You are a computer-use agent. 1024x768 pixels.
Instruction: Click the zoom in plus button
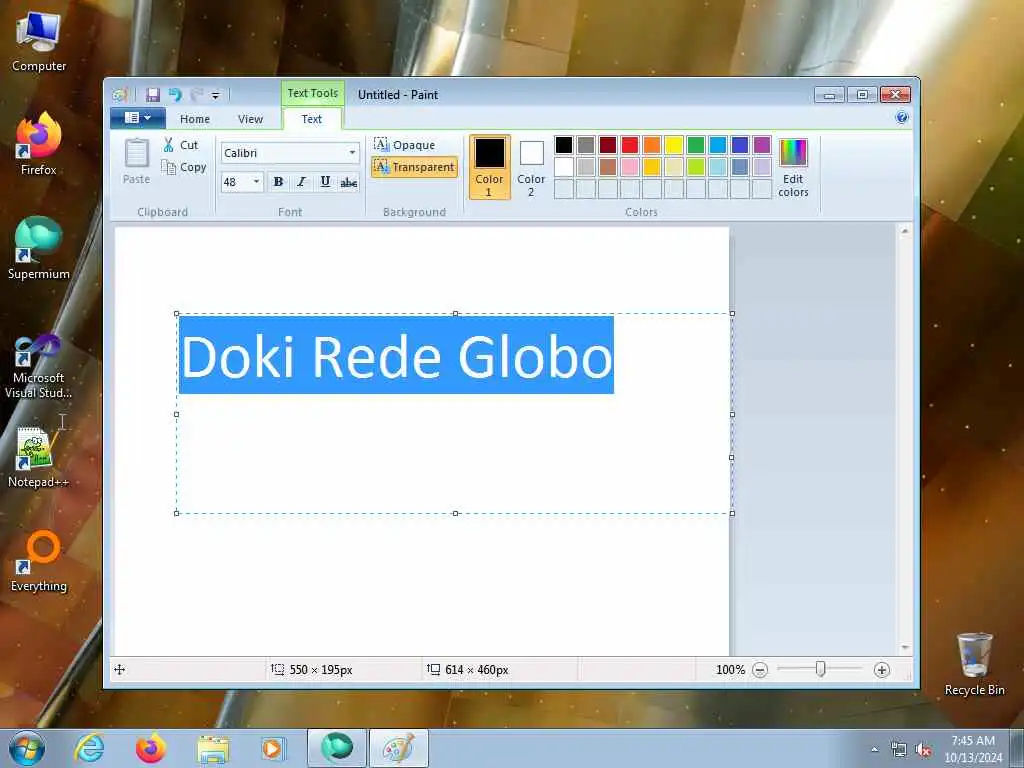(882, 670)
